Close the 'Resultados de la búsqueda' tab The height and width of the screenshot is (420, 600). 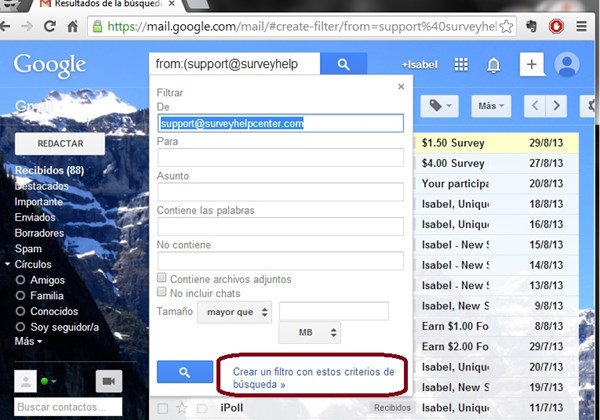(172, 3)
